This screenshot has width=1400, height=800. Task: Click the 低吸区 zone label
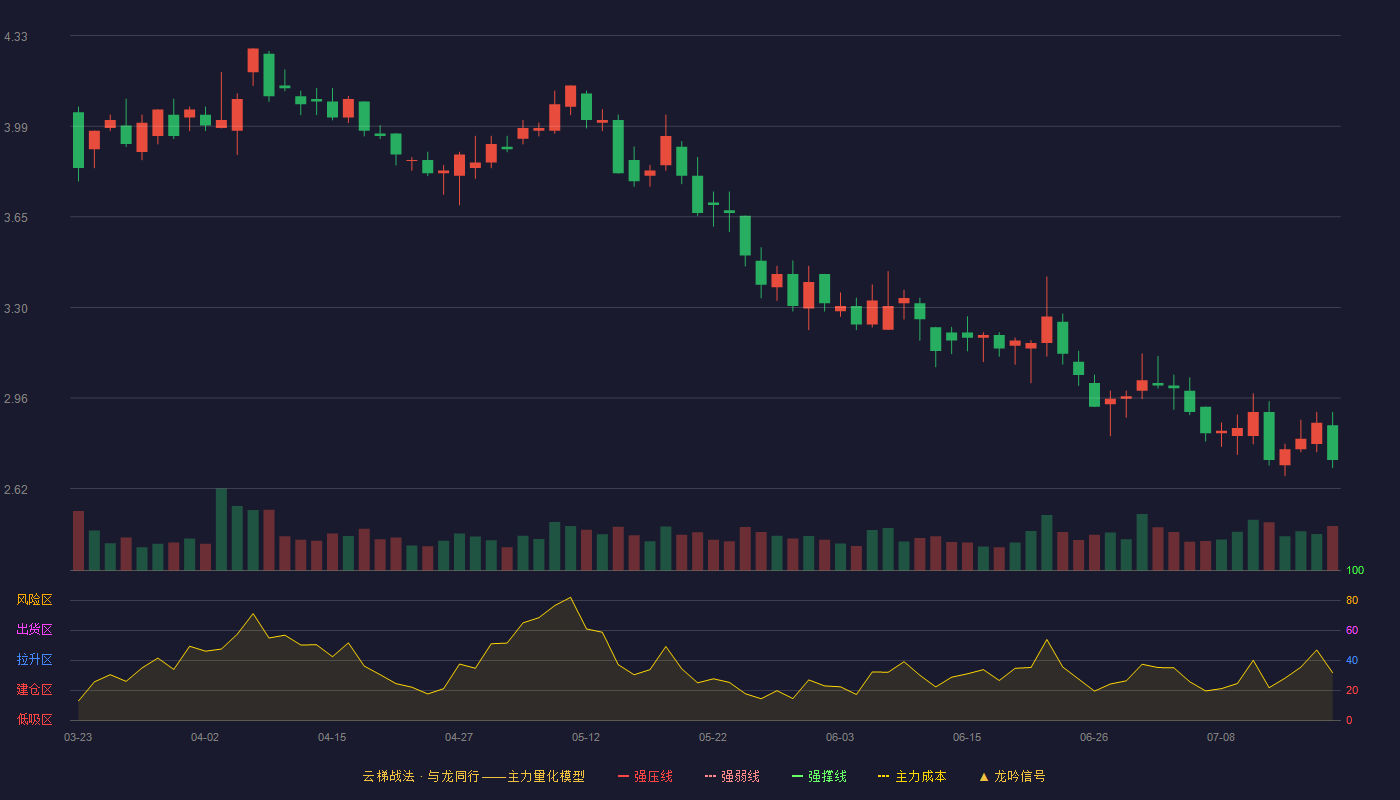point(34,719)
